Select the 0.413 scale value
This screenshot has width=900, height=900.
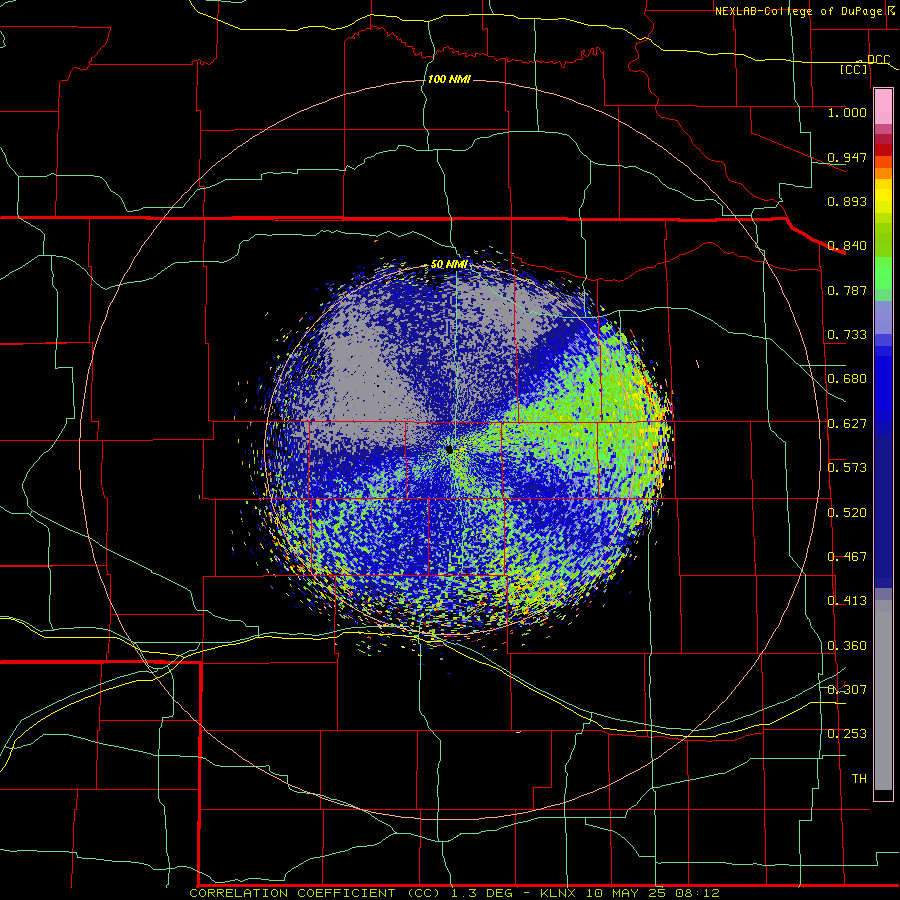tap(847, 601)
